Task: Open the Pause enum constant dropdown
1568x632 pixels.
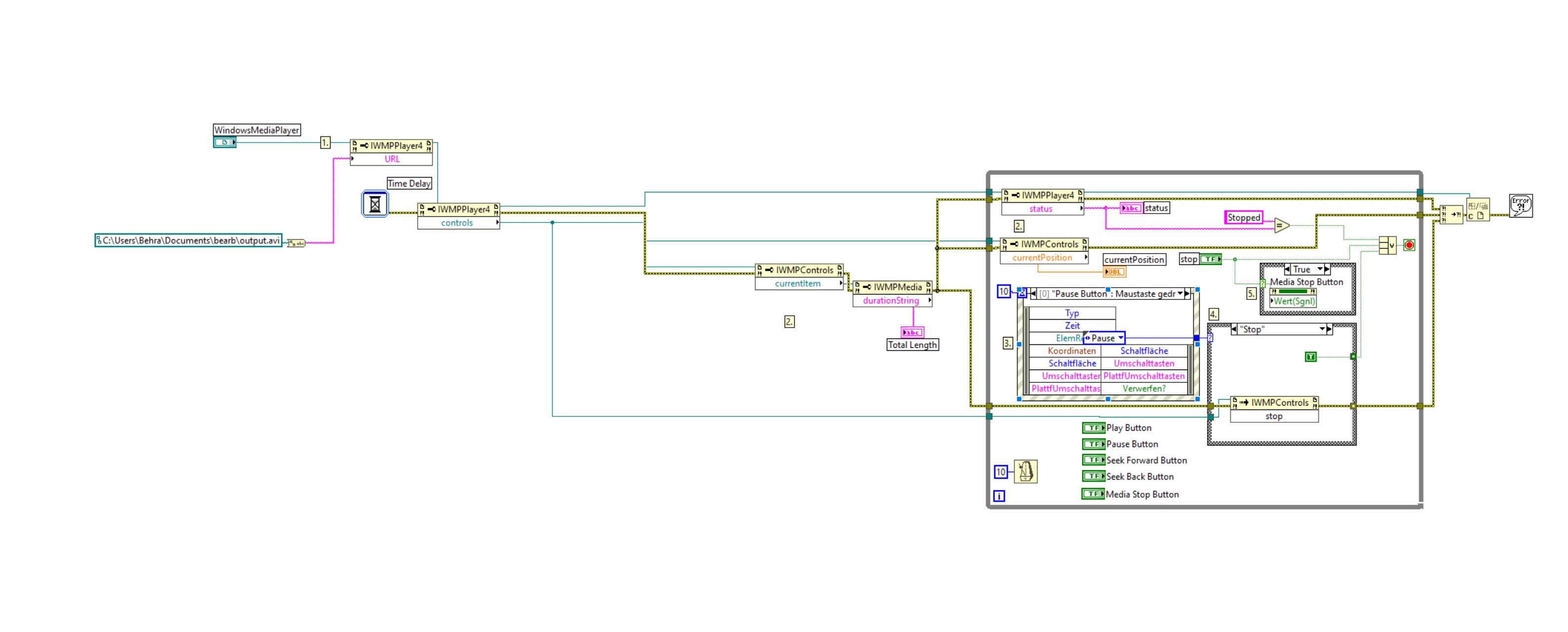Action: [1120, 338]
